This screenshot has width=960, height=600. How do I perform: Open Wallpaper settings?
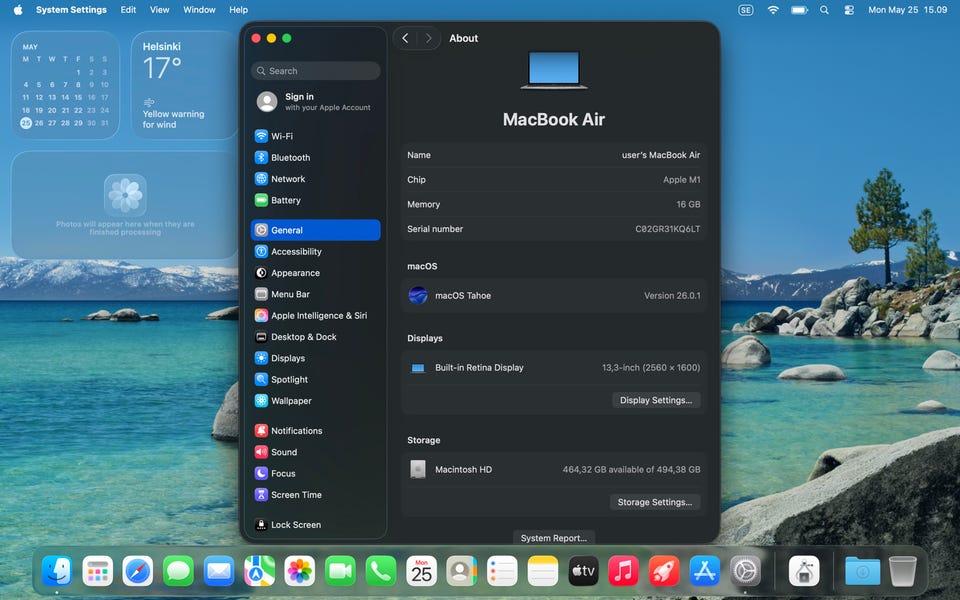pos(315,401)
